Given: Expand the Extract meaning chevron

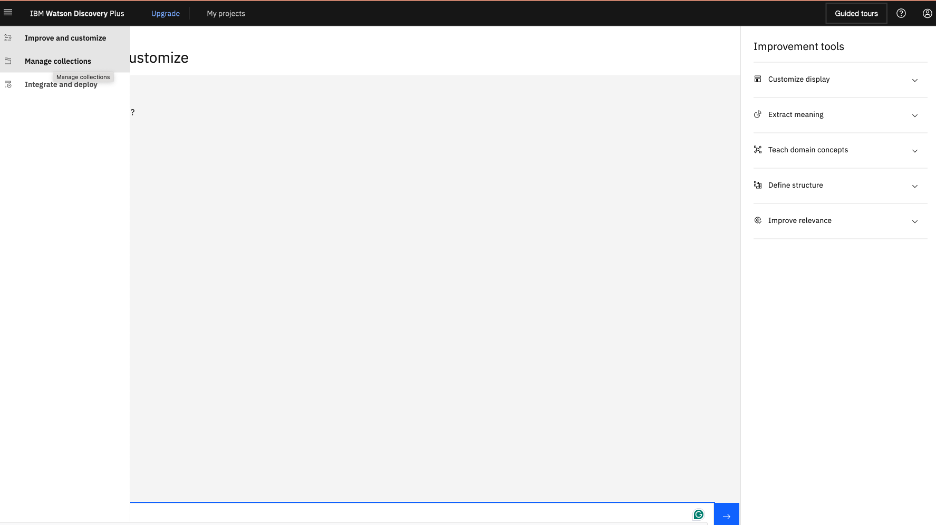Looking at the screenshot, I should [914, 115].
